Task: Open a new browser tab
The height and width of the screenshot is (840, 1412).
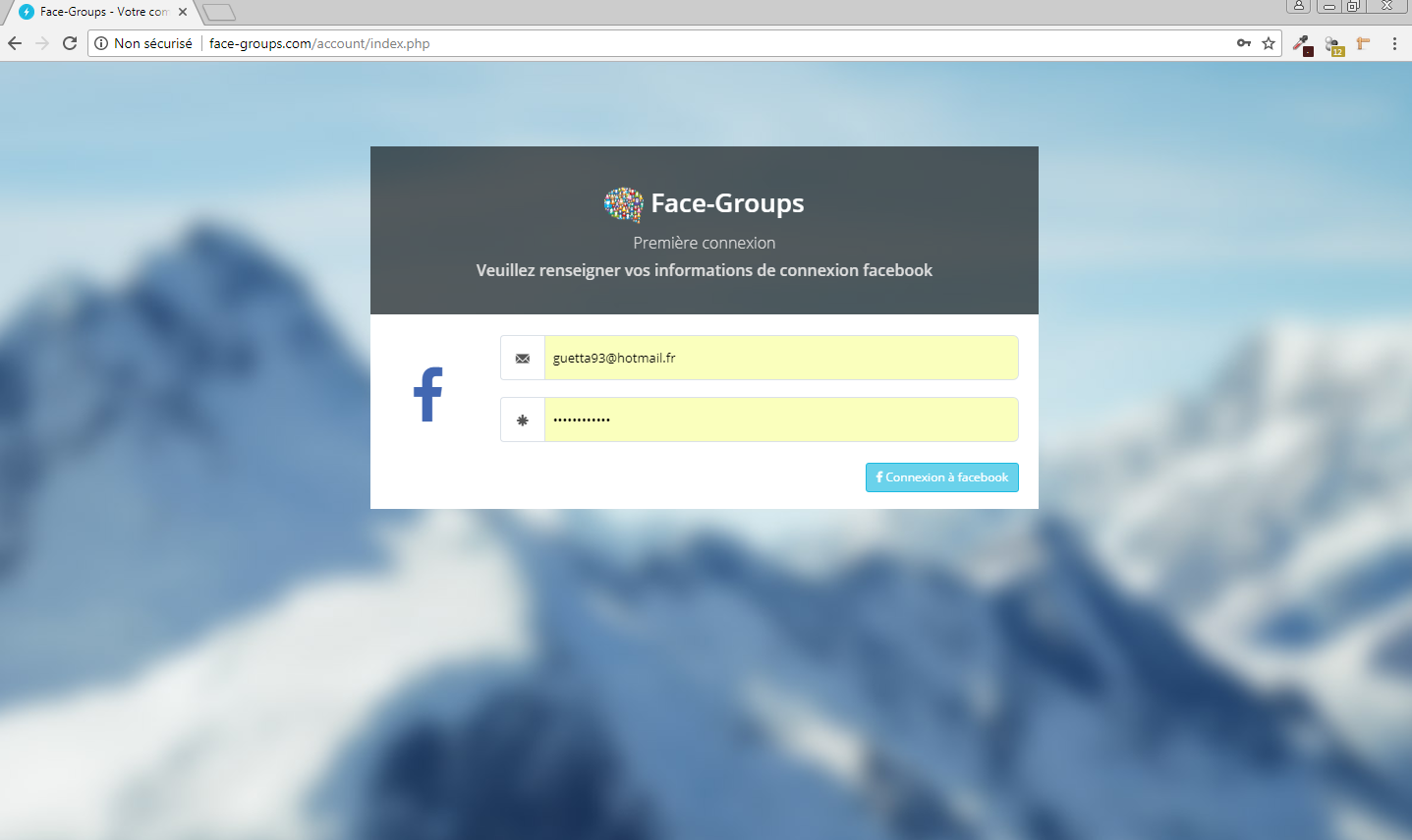Action: point(218,13)
